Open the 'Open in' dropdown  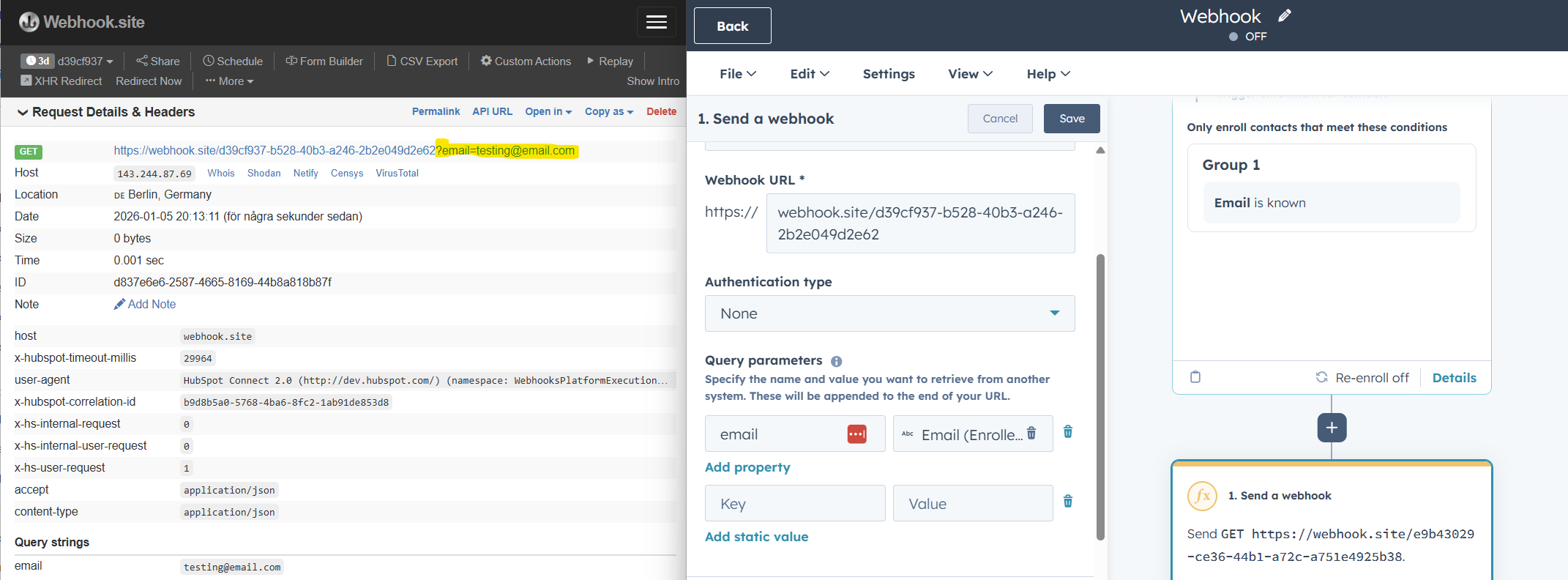point(548,111)
